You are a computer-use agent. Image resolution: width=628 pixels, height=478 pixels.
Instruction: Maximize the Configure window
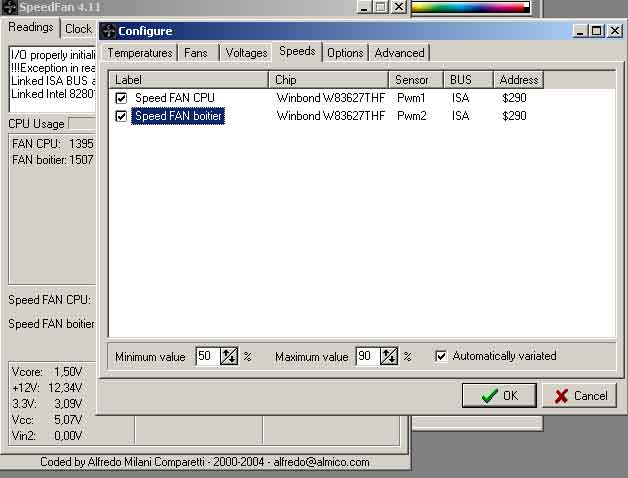point(596,31)
